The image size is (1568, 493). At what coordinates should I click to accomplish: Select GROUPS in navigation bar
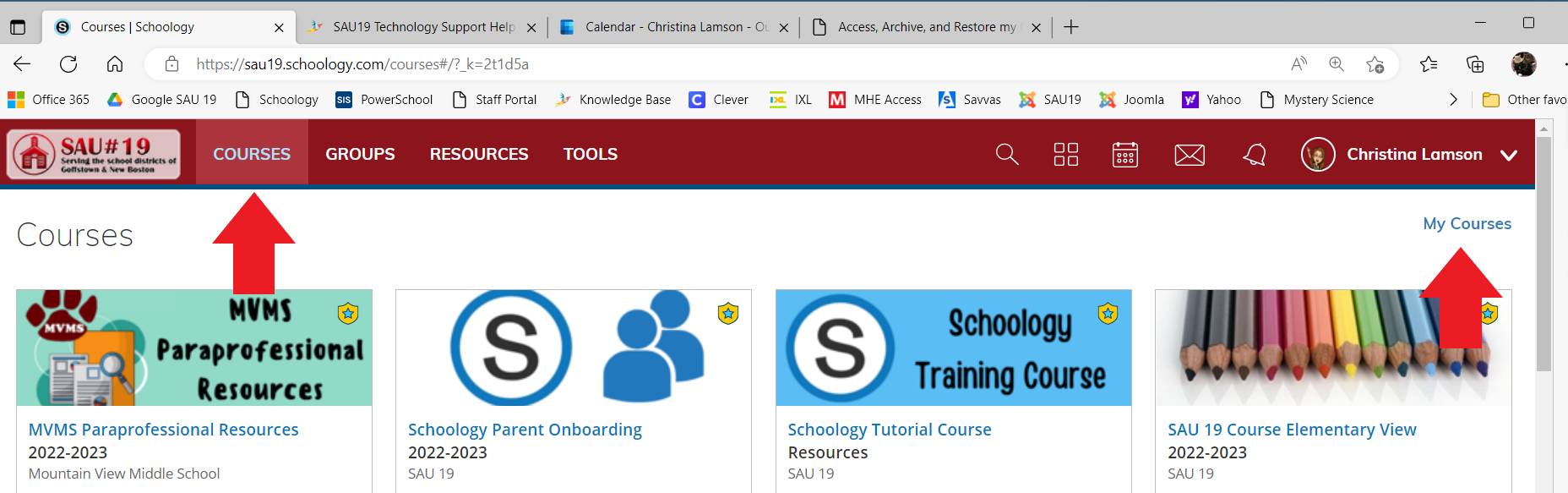[x=360, y=154]
